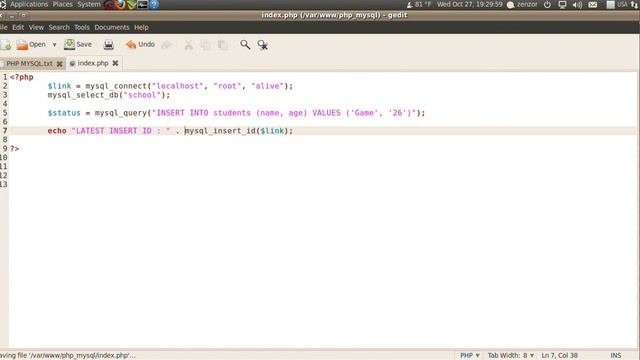The image size is (640, 360).
Task: Click the terminal launcher in top panel
Action: click(142, 4)
